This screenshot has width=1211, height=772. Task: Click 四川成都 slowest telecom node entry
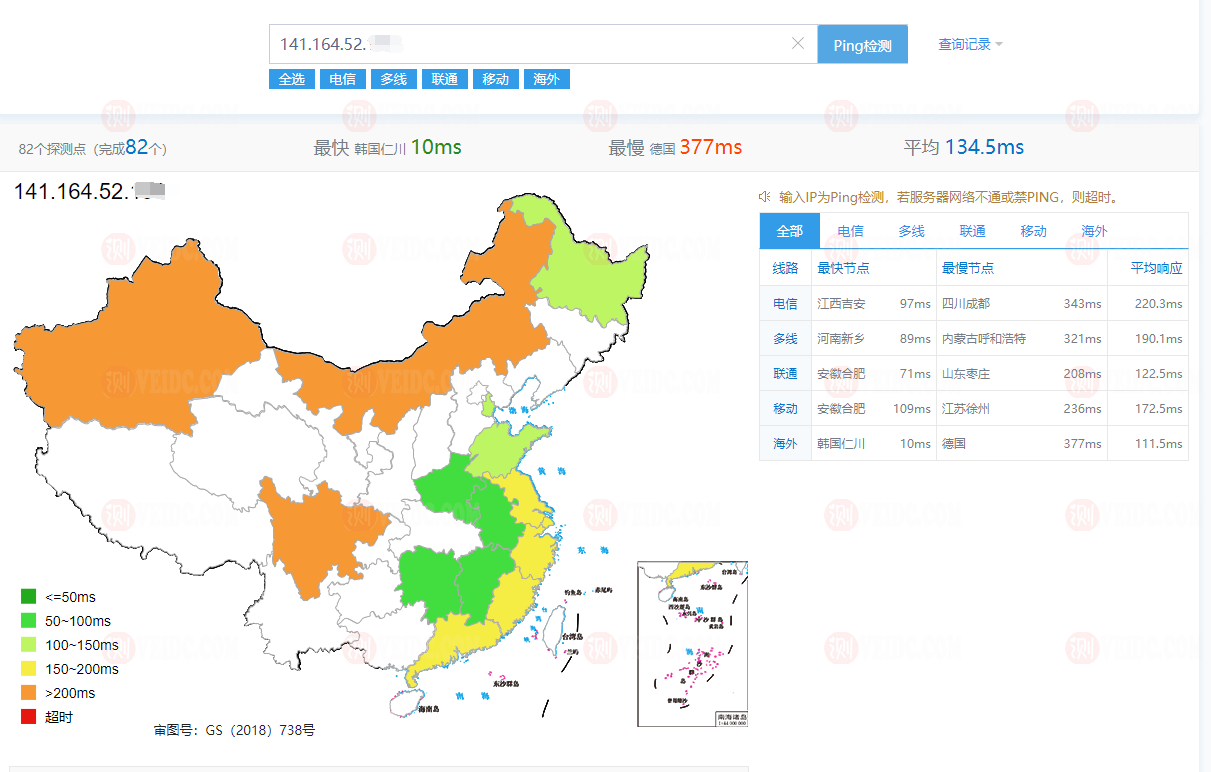click(x=965, y=303)
